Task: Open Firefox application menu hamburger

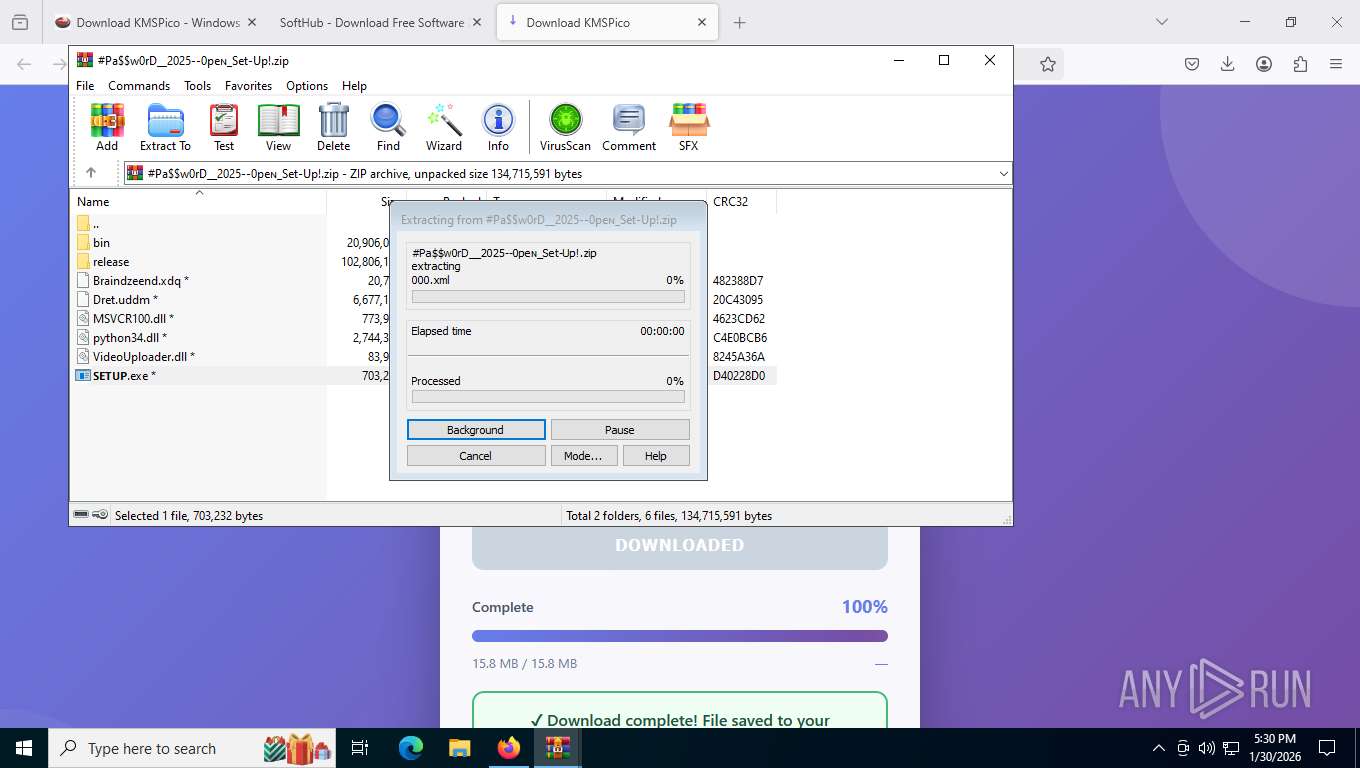Action: (x=1336, y=64)
